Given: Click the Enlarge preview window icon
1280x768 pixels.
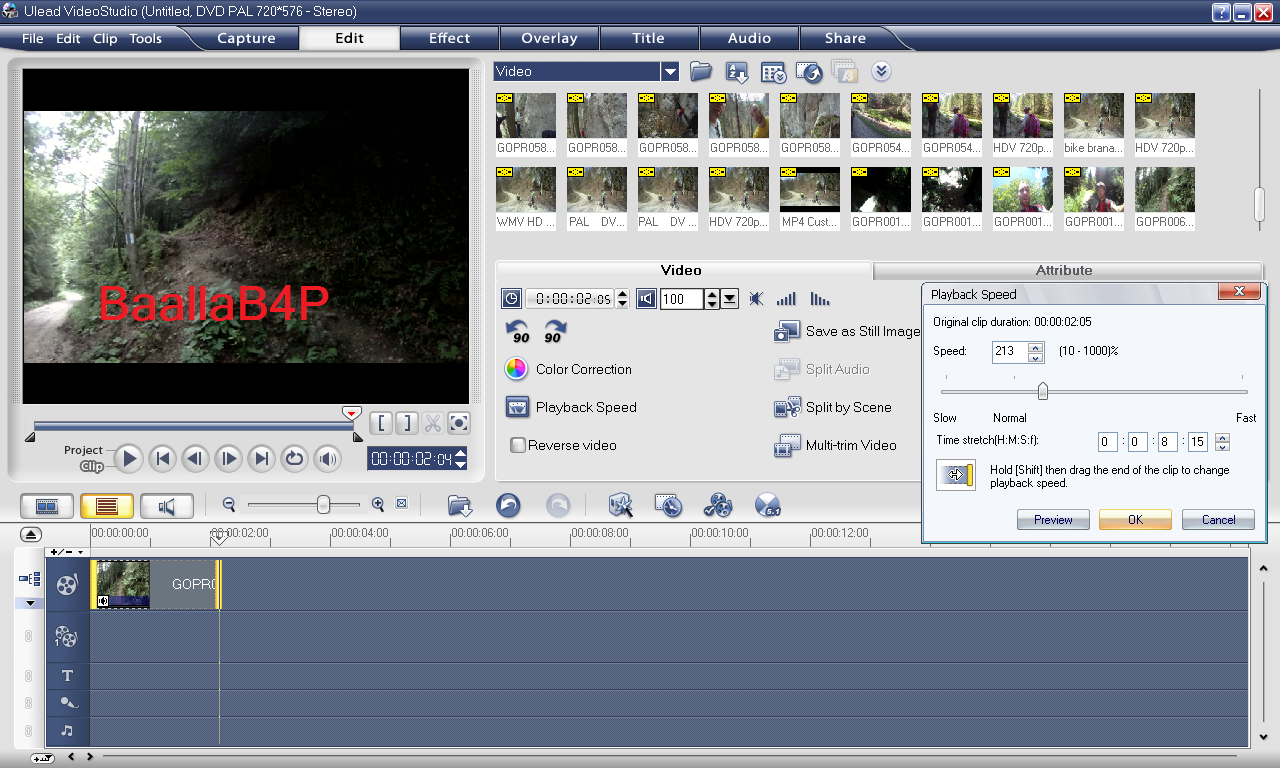Looking at the screenshot, I should [458, 423].
